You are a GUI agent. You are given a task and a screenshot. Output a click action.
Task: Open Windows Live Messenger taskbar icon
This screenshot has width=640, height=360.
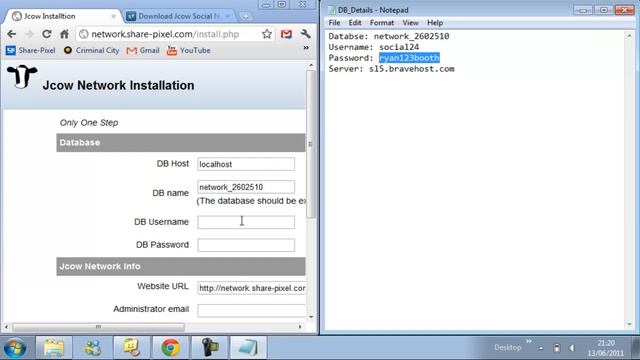tap(93, 348)
